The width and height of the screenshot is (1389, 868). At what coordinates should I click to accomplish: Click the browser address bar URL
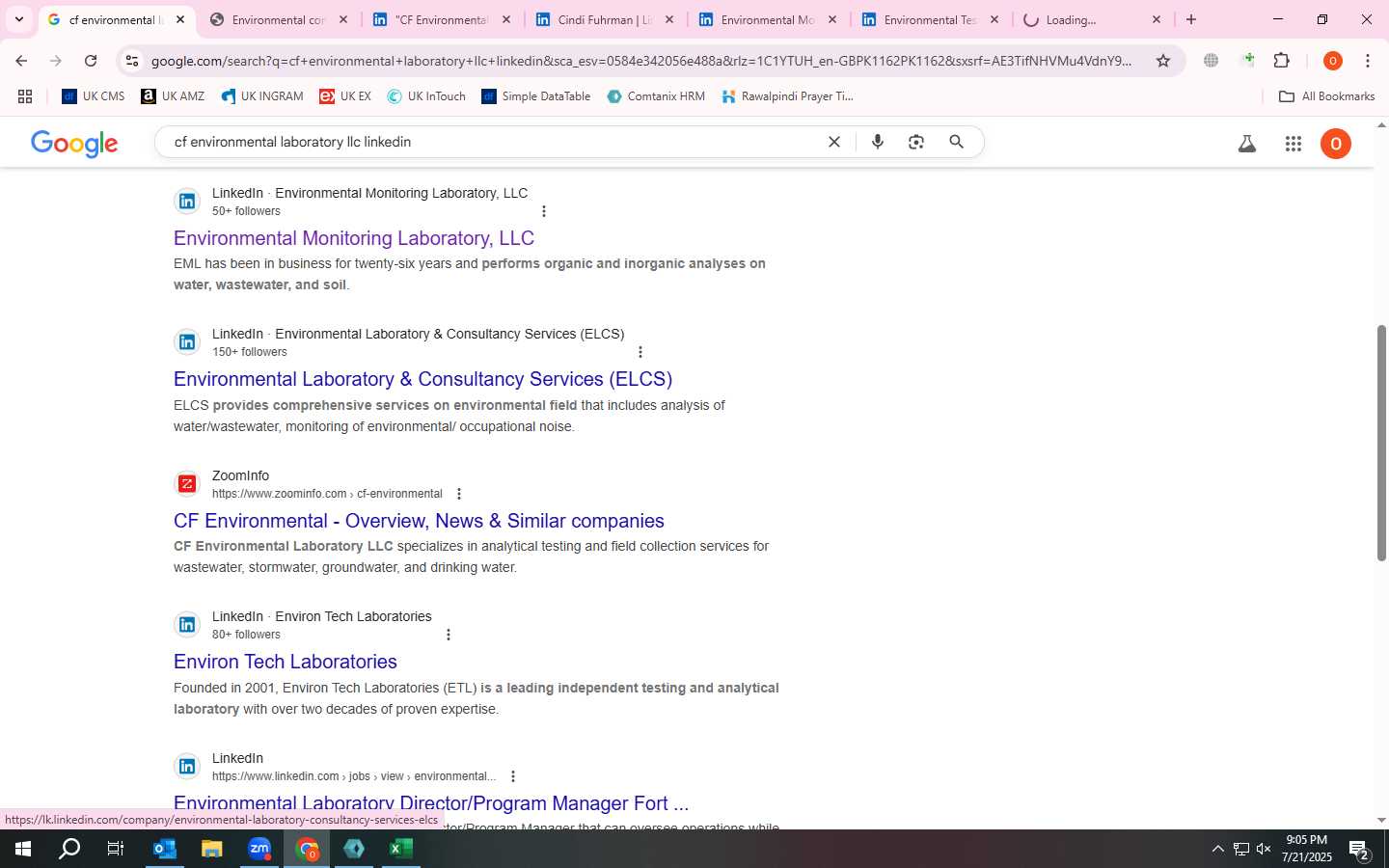641,61
